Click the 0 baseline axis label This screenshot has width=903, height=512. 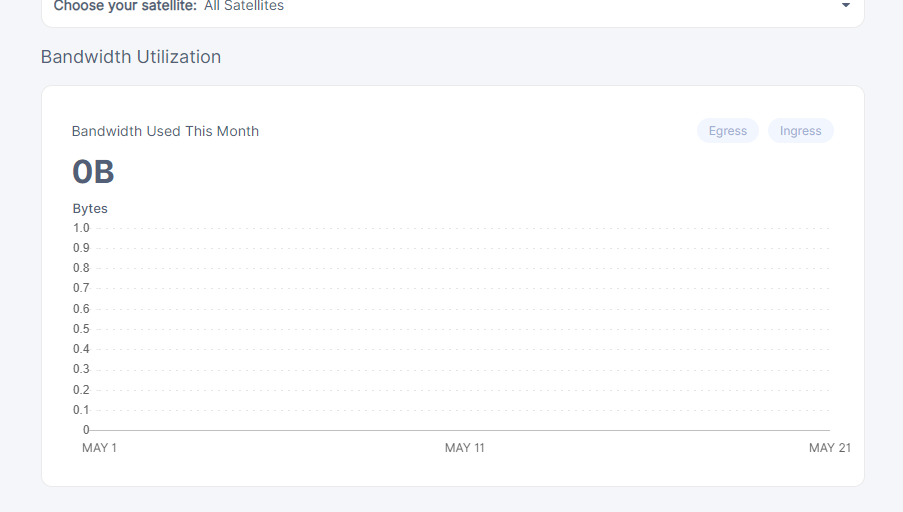86,430
